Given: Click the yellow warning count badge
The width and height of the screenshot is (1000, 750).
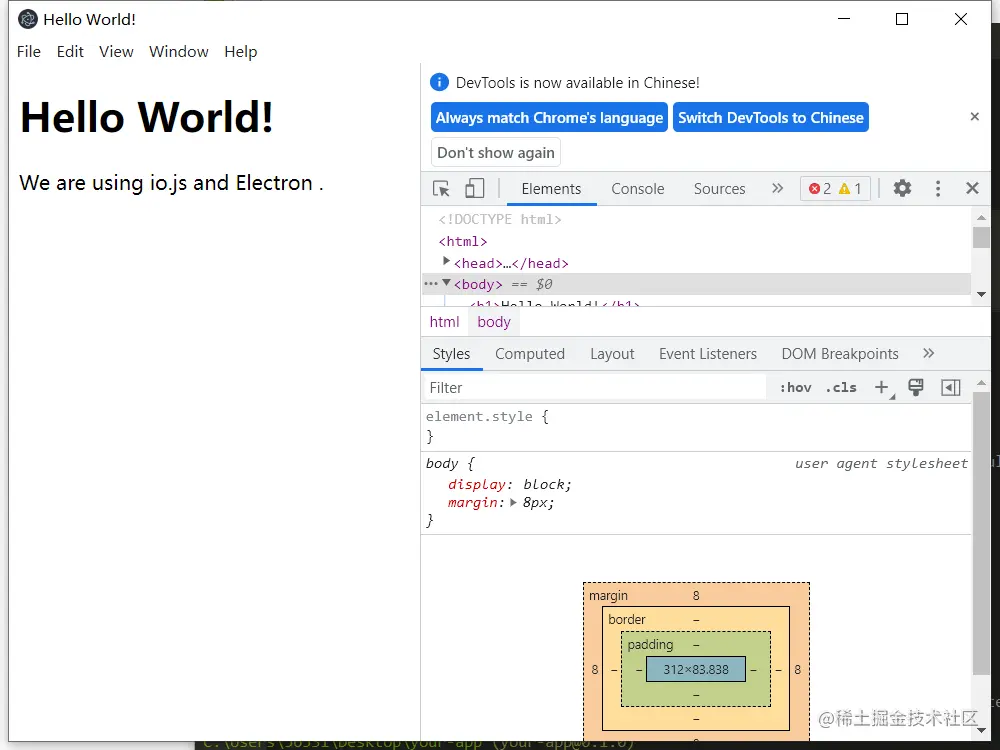Looking at the screenshot, I should tap(850, 189).
